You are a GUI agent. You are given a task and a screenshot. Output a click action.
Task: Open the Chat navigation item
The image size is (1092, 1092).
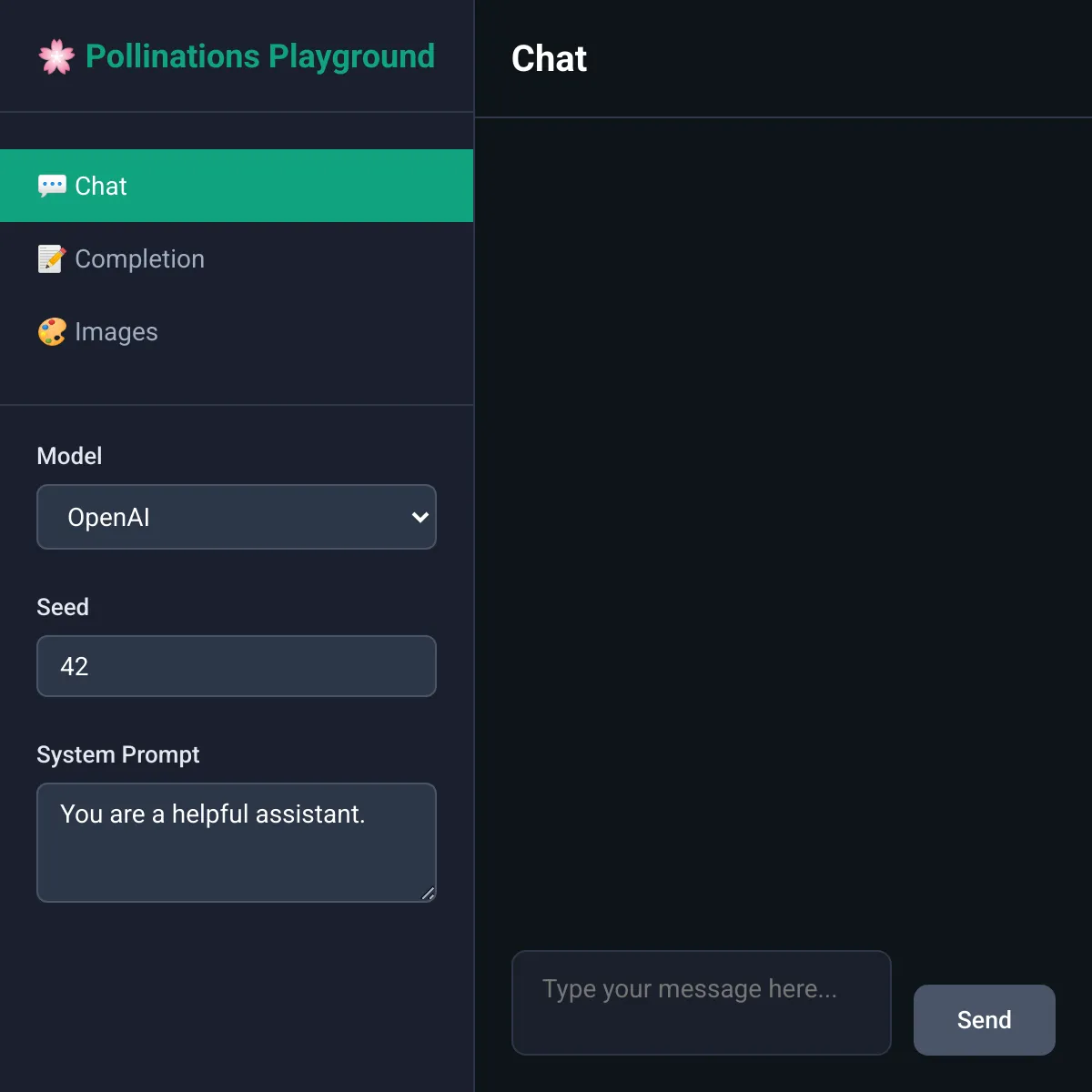pyautogui.click(x=237, y=186)
